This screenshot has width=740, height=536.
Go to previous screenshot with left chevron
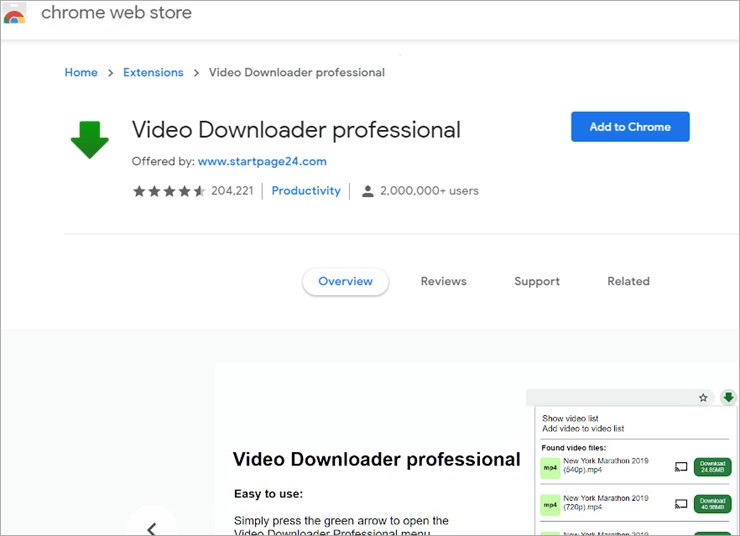[151, 529]
